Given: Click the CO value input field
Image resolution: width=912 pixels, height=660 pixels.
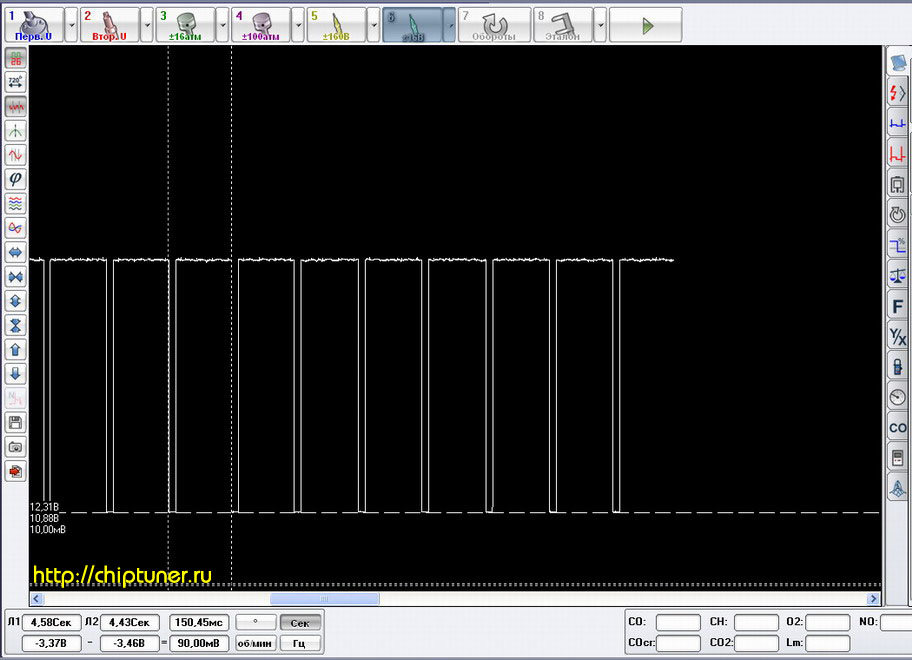Looking at the screenshot, I should (x=678, y=622).
